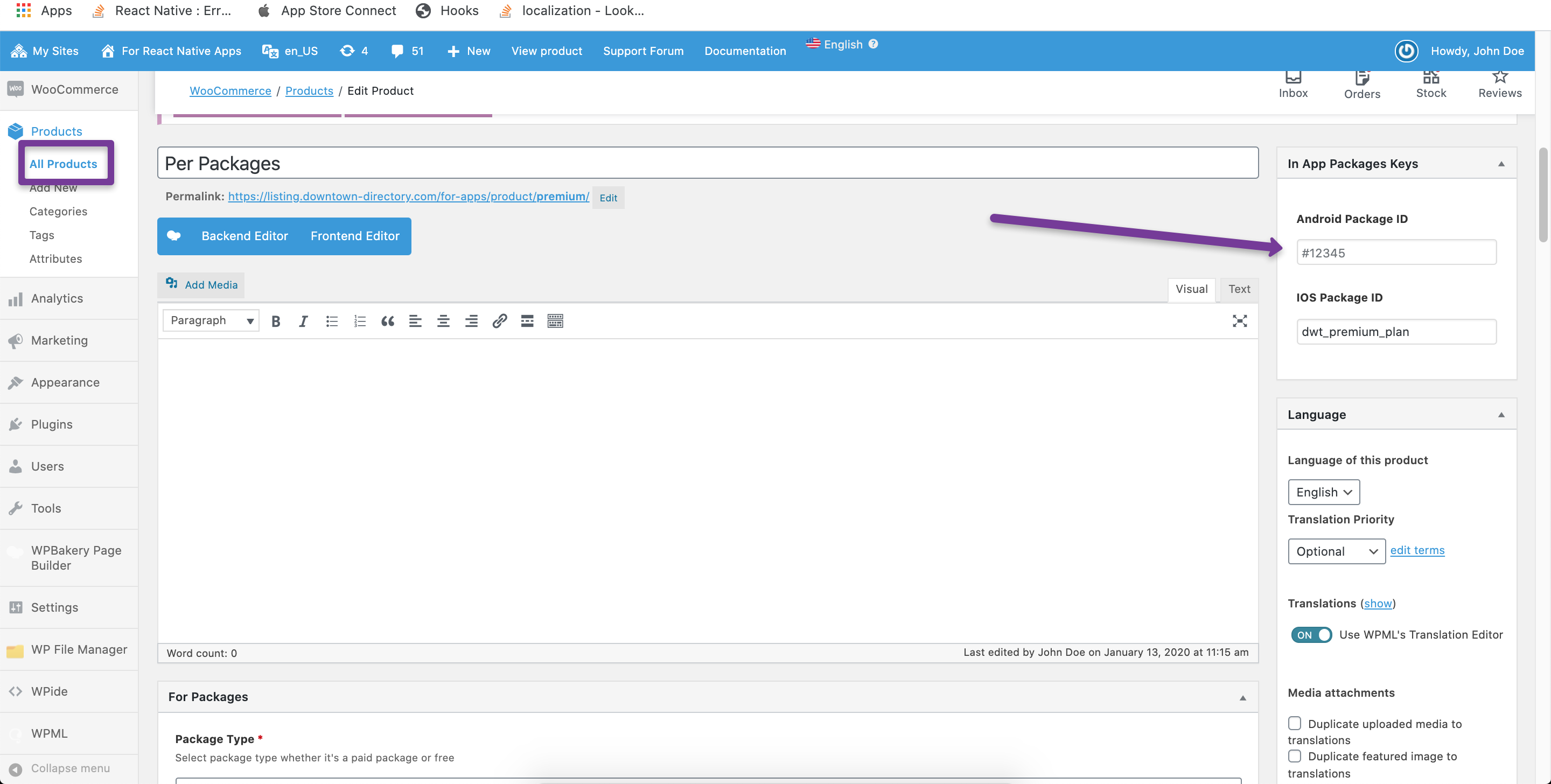Open the product language English dropdown
Viewport: 1551px width, 784px height.
(x=1323, y=493)
